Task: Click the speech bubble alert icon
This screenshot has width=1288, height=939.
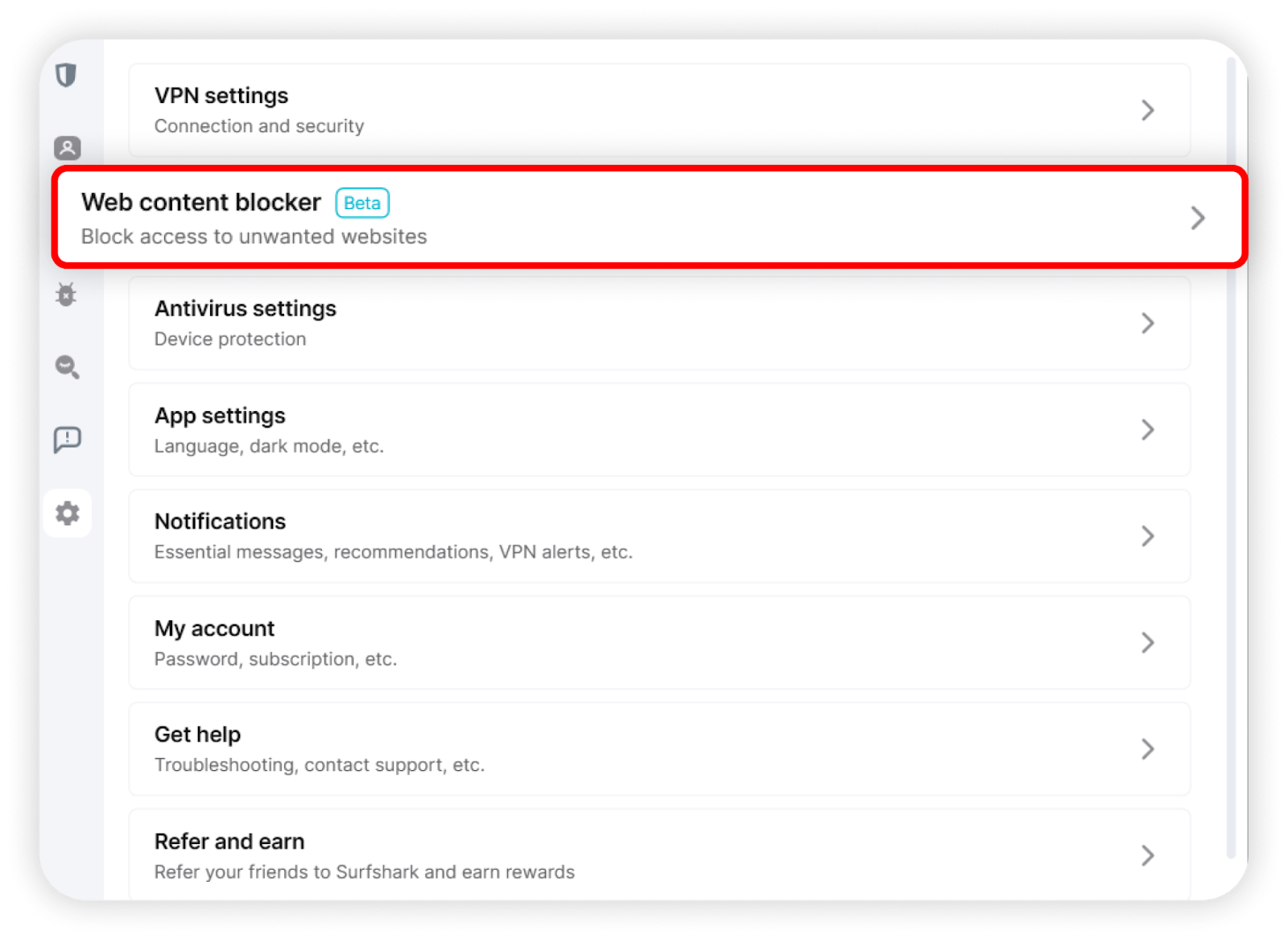Action: click(x=68, y=439)
